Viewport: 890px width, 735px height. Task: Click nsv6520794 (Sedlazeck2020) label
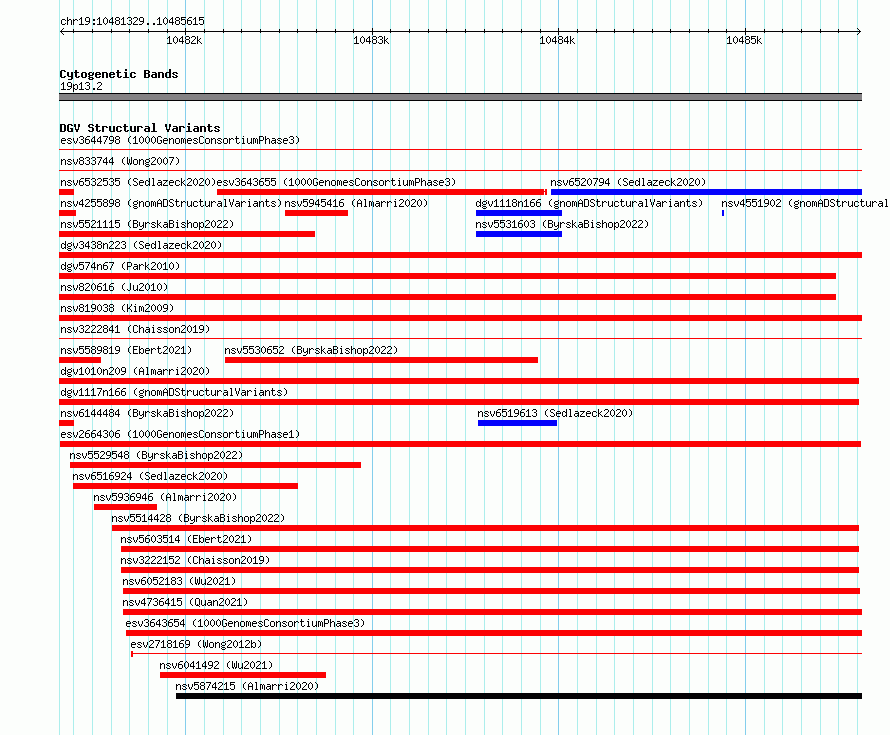628,182
